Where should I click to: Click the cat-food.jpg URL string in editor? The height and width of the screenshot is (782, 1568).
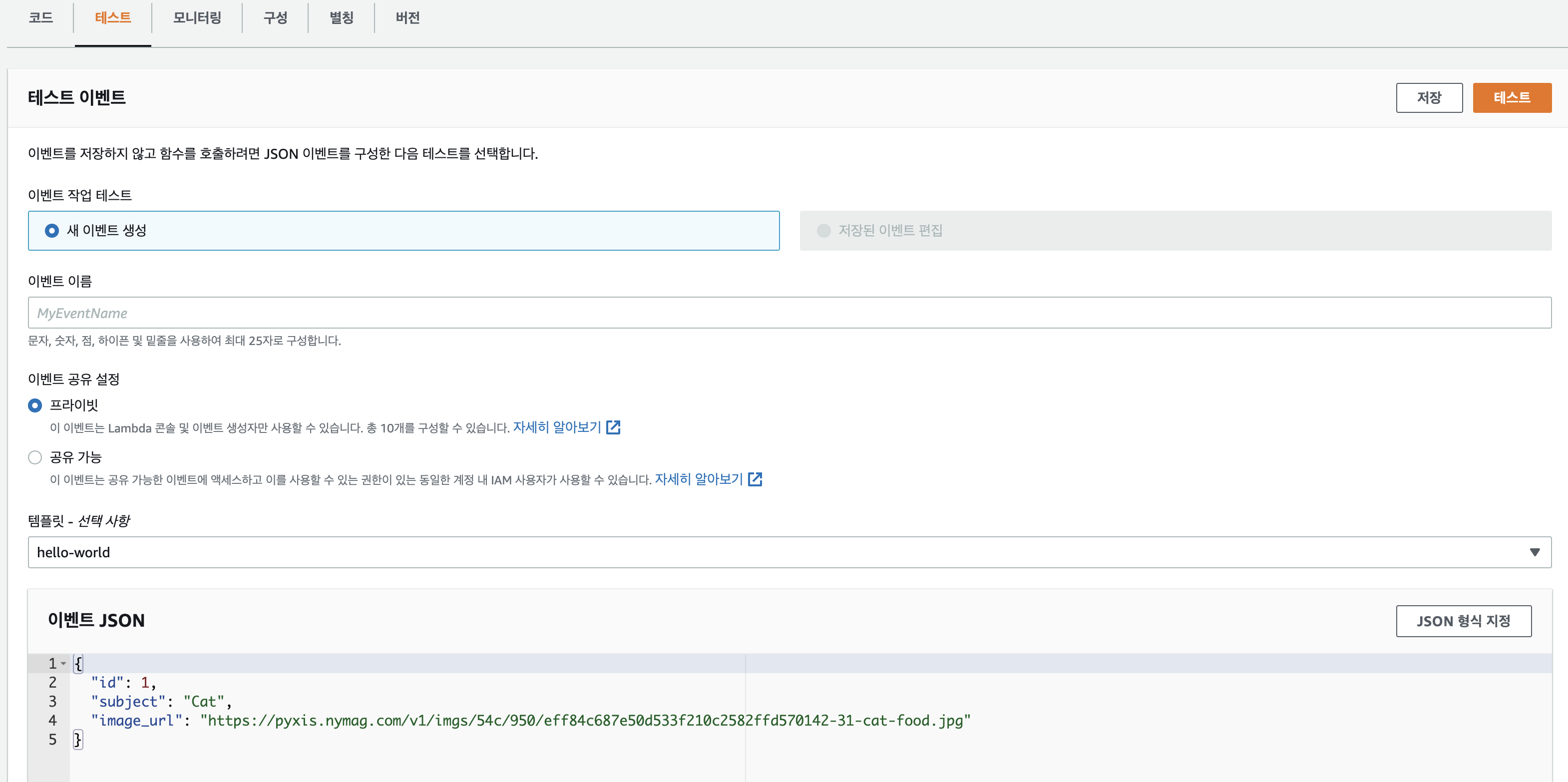click(x=585, y=721)
